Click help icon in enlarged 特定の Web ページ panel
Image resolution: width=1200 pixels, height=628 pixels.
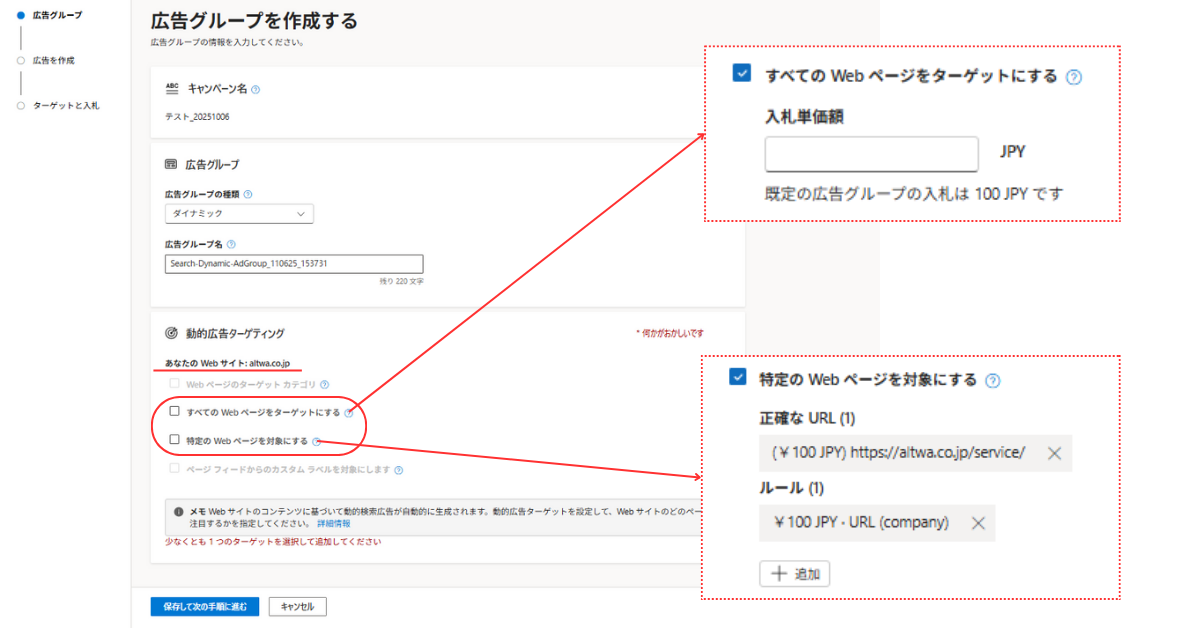click(x=992, y=381)
